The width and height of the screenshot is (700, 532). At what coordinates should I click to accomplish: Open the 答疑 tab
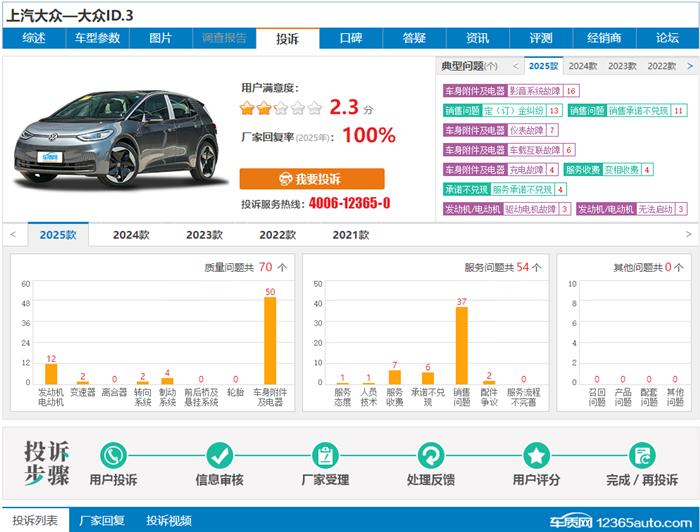[x=414, y=38]
